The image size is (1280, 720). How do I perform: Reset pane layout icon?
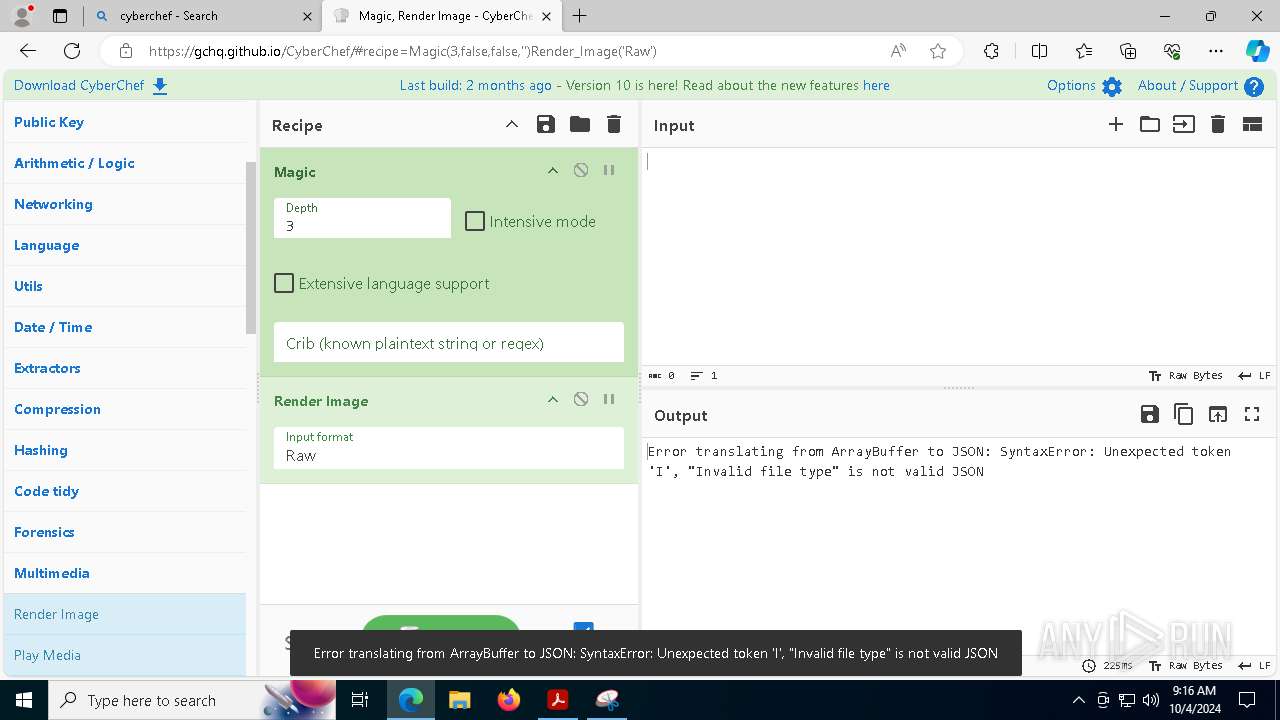coord(1252,124)
